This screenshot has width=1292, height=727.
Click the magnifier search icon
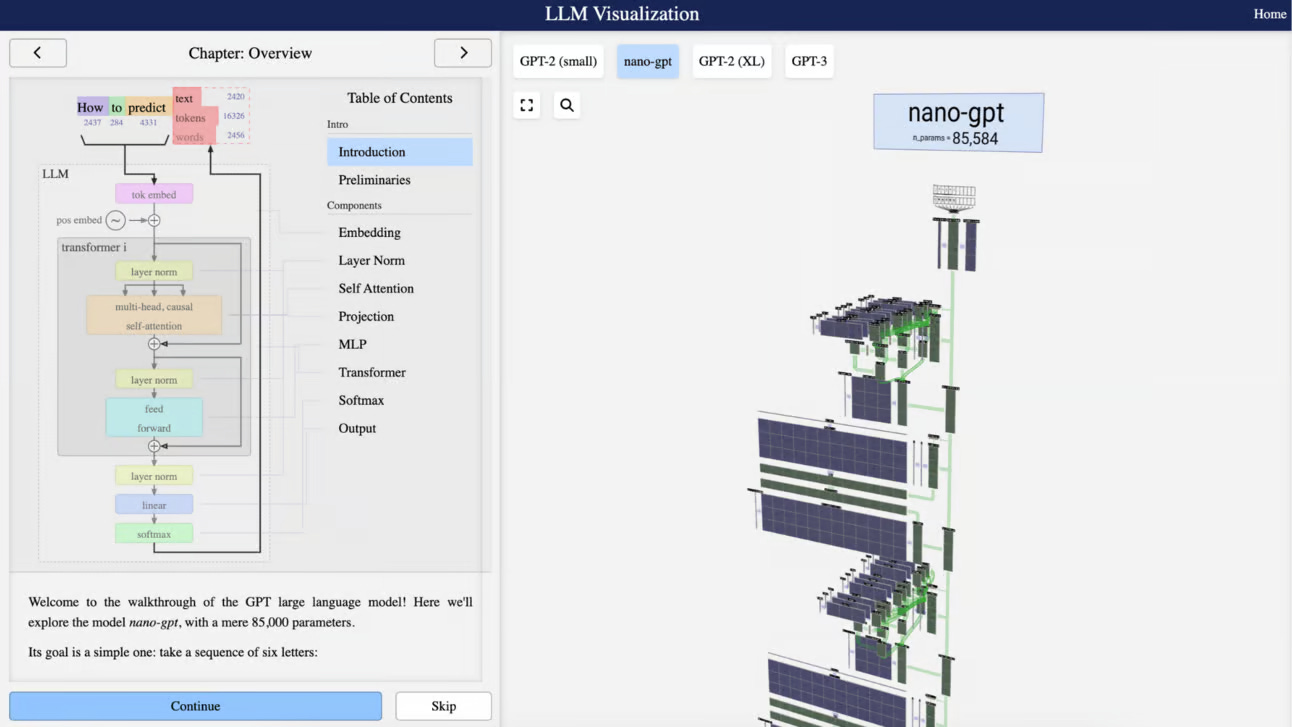(567, 105)
